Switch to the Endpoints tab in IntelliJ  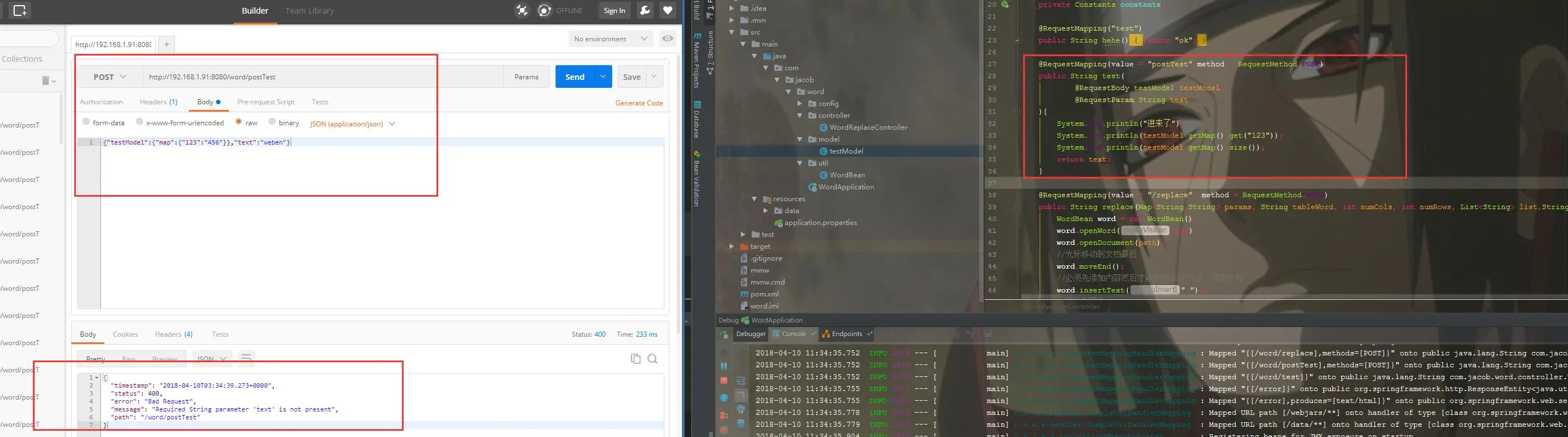pos(846,333)
